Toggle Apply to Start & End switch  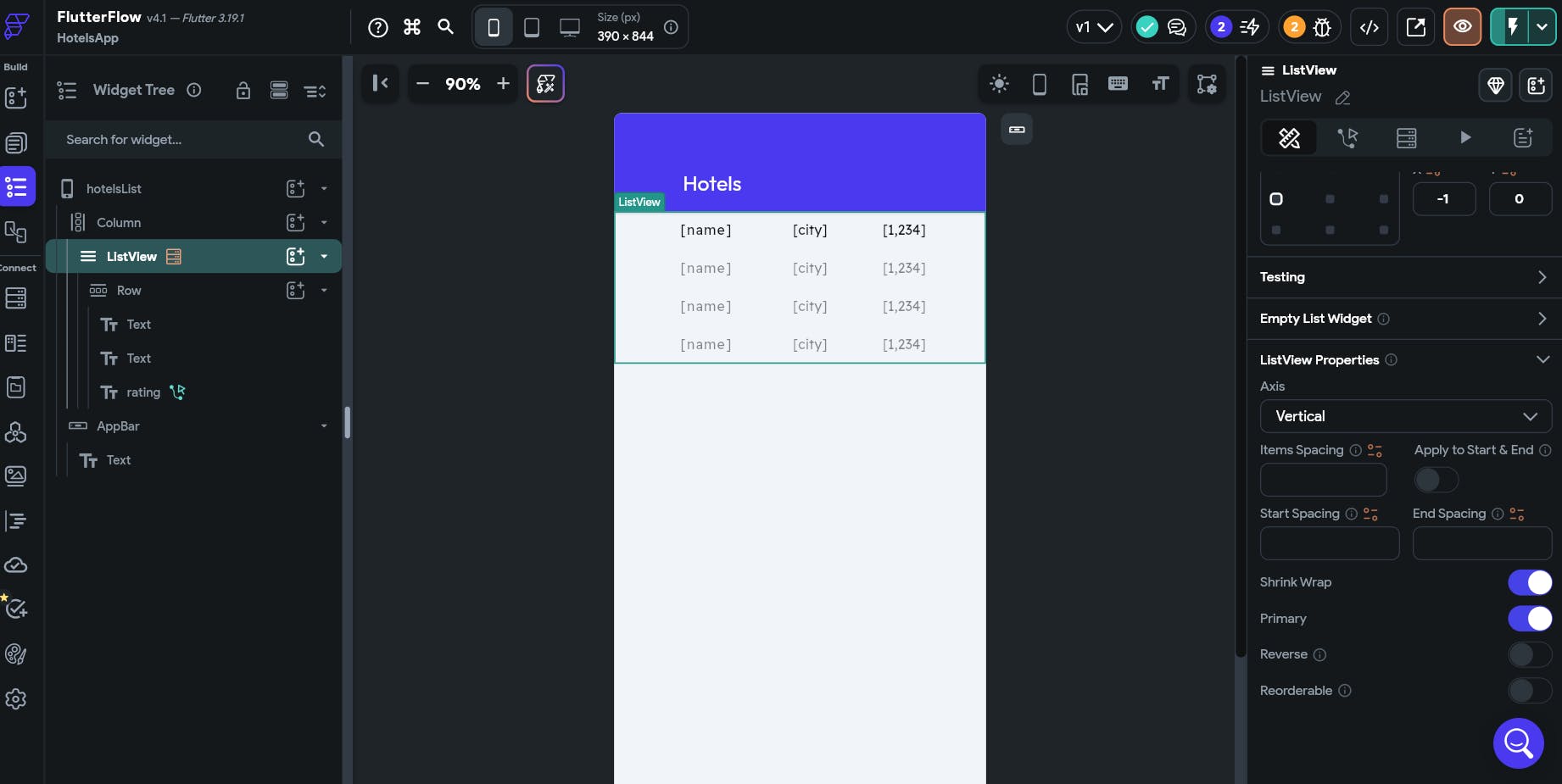[1436, 480]
